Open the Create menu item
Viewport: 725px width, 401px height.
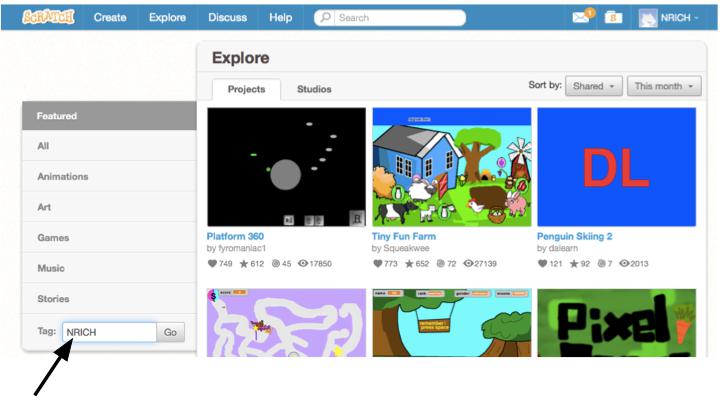coord(110,18)
